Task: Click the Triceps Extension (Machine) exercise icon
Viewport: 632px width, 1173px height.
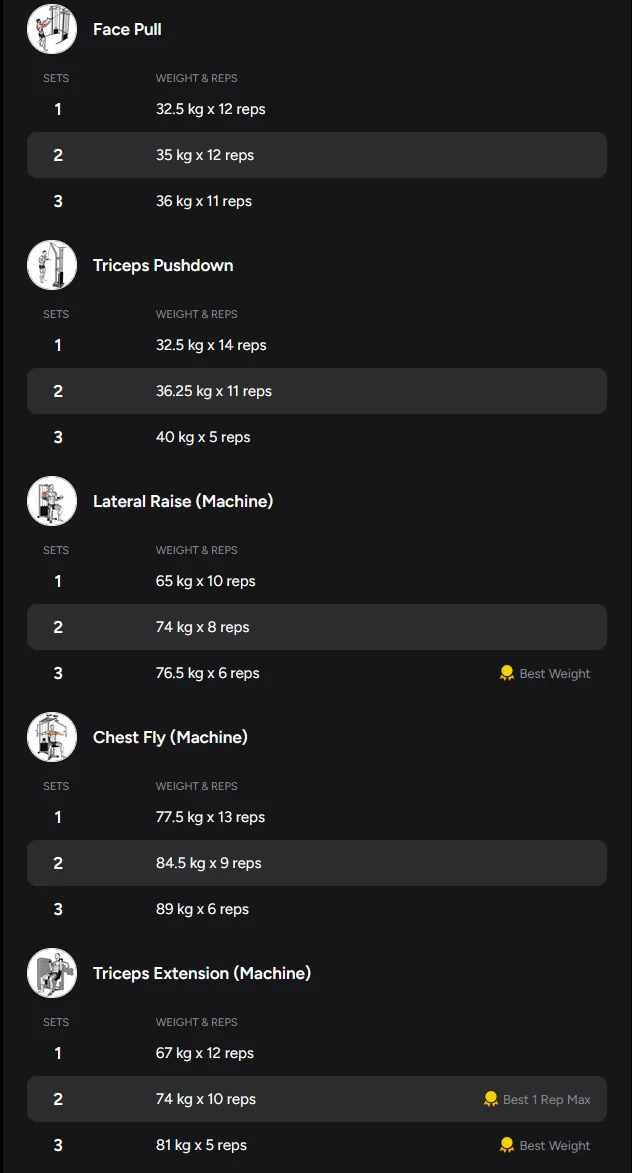Action: (52, 973)
